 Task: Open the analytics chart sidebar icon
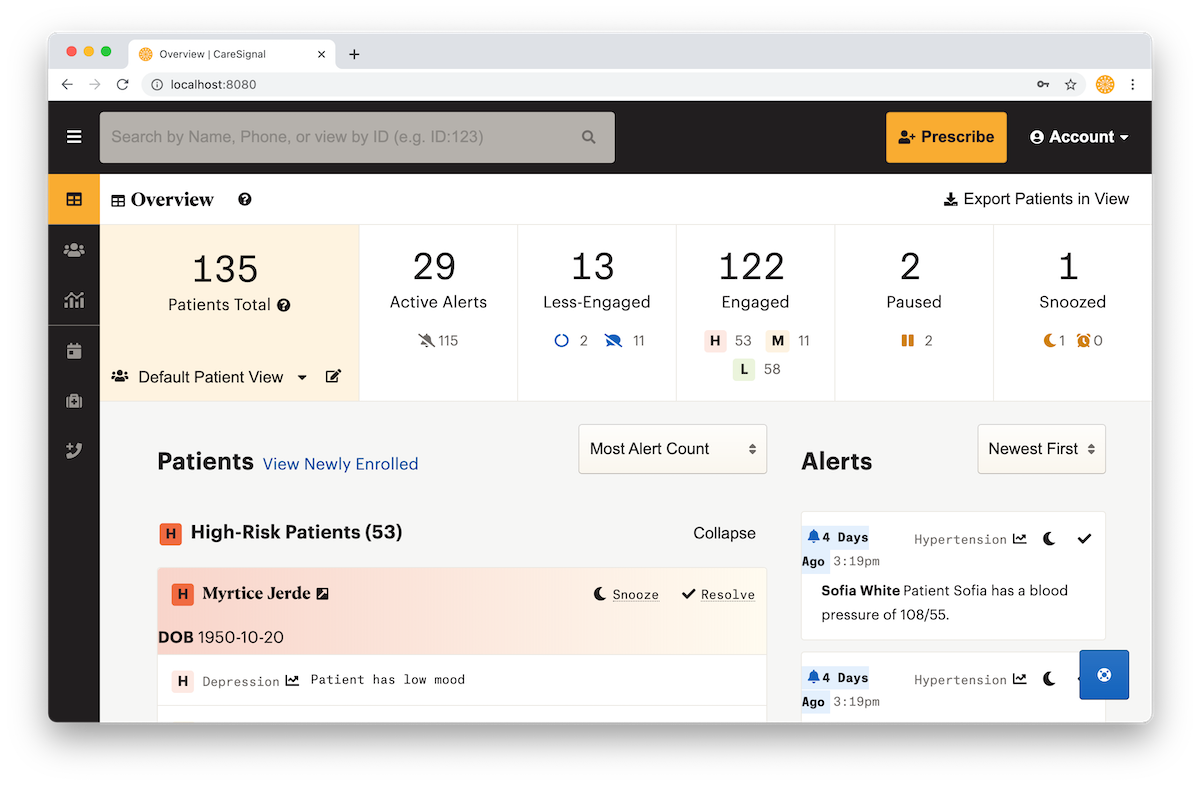(x=74, y=300)
